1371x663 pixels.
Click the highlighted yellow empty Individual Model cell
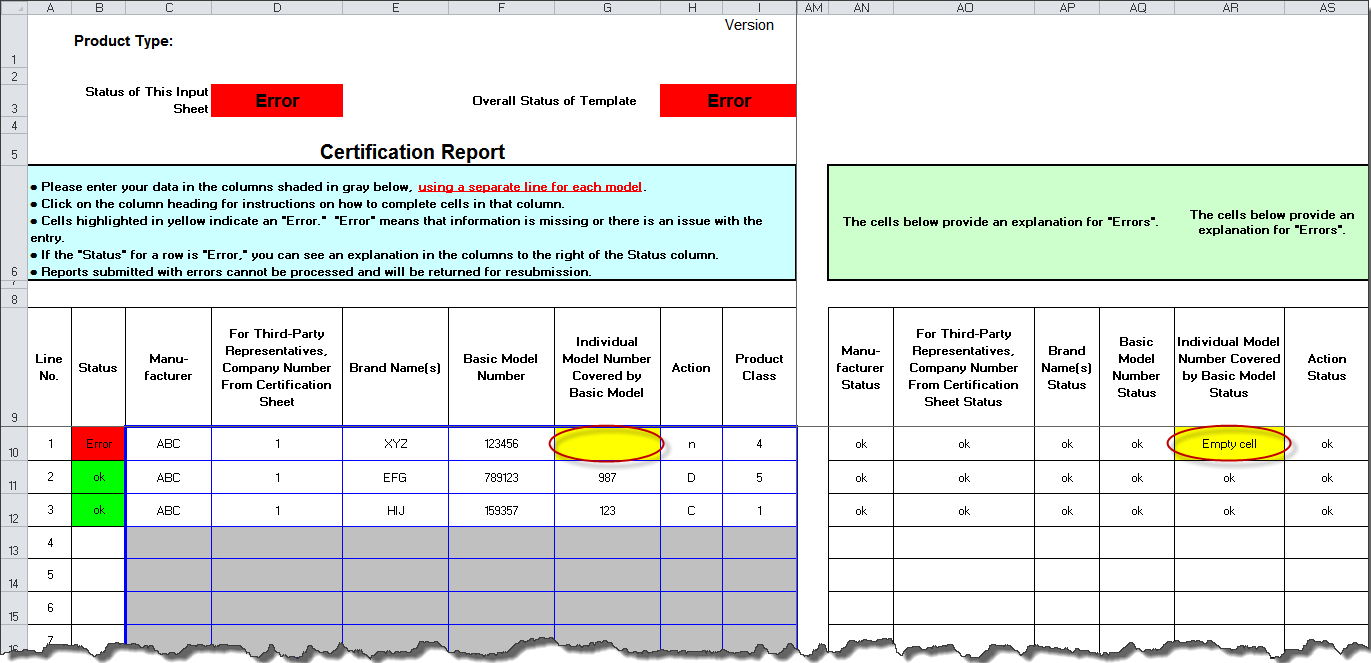(606, 444)
